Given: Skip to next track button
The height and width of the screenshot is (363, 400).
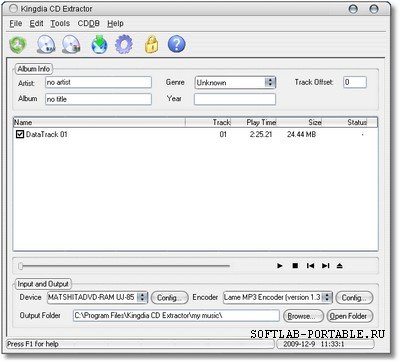Looking at the screenshot, I should click(x=326, y=266).
